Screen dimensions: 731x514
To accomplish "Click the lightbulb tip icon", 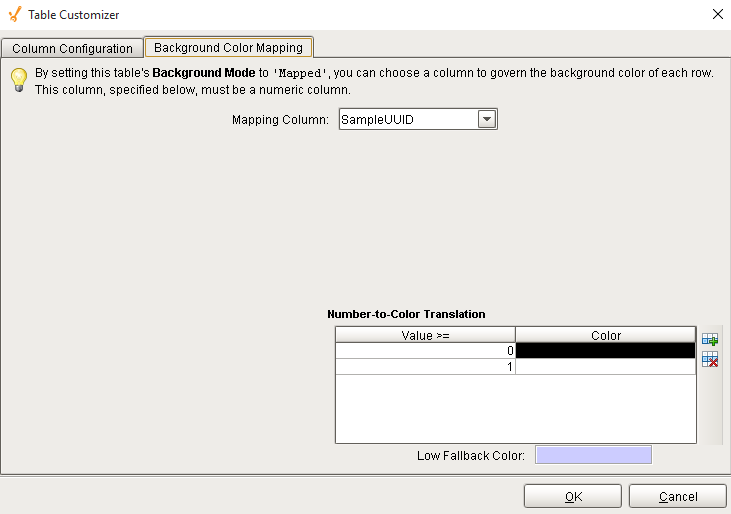I will pyautogui.click(x=18, y=81).
